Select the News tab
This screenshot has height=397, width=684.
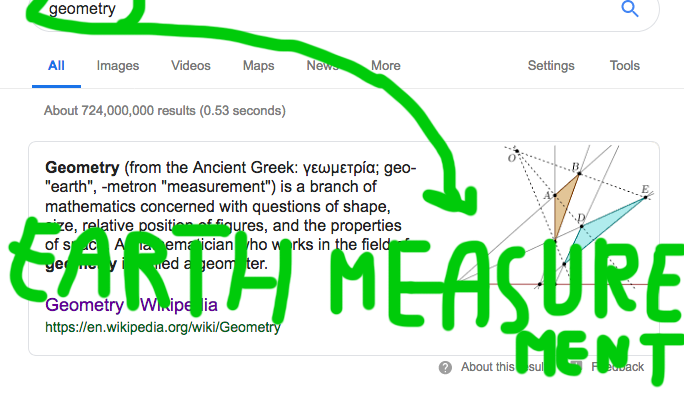coord(322,65)
